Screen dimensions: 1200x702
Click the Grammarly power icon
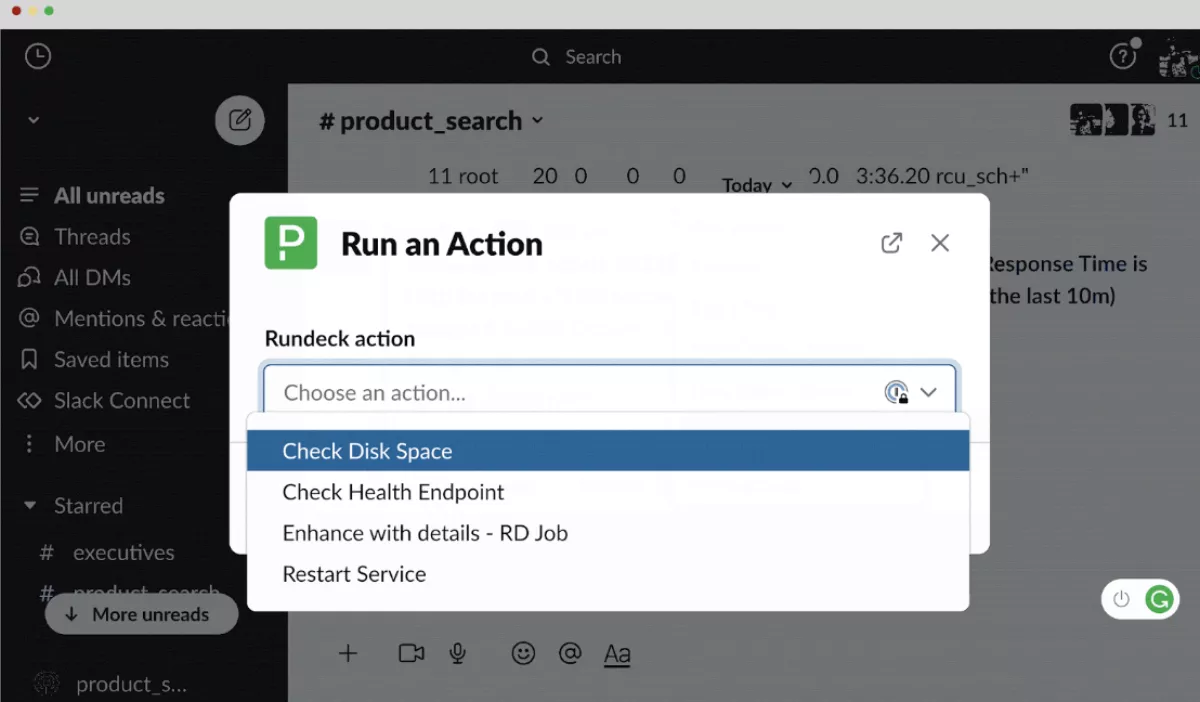click(1121, 599)
